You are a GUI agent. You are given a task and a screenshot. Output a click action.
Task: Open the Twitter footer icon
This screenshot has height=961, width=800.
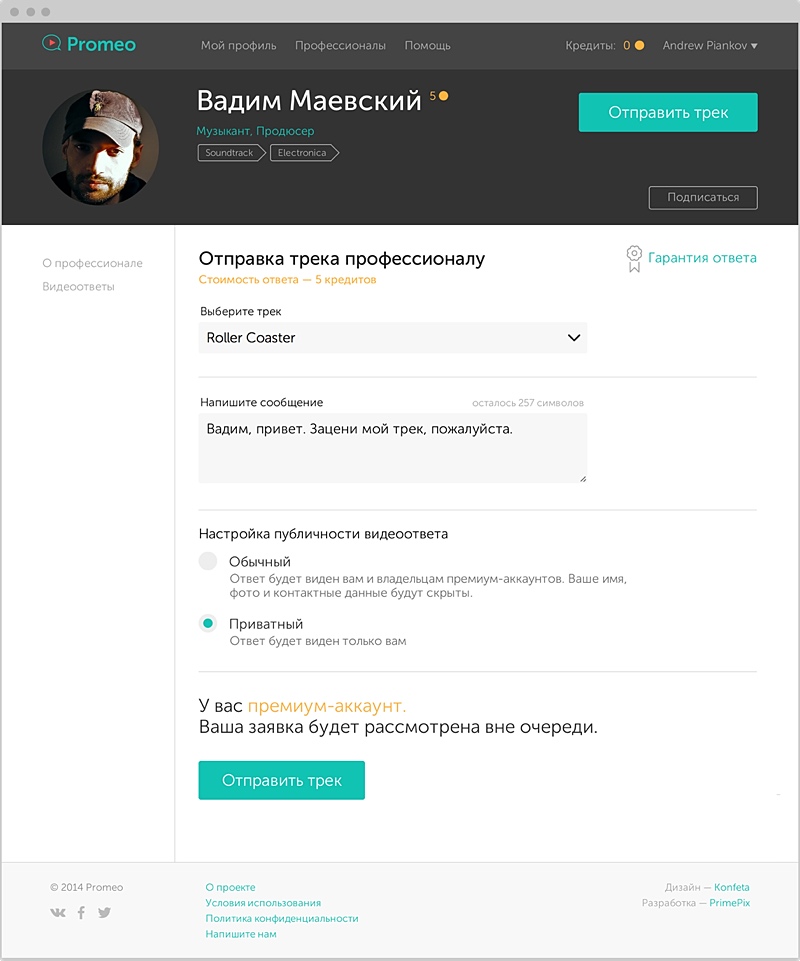pyautogui.click(x=104, y=912)
